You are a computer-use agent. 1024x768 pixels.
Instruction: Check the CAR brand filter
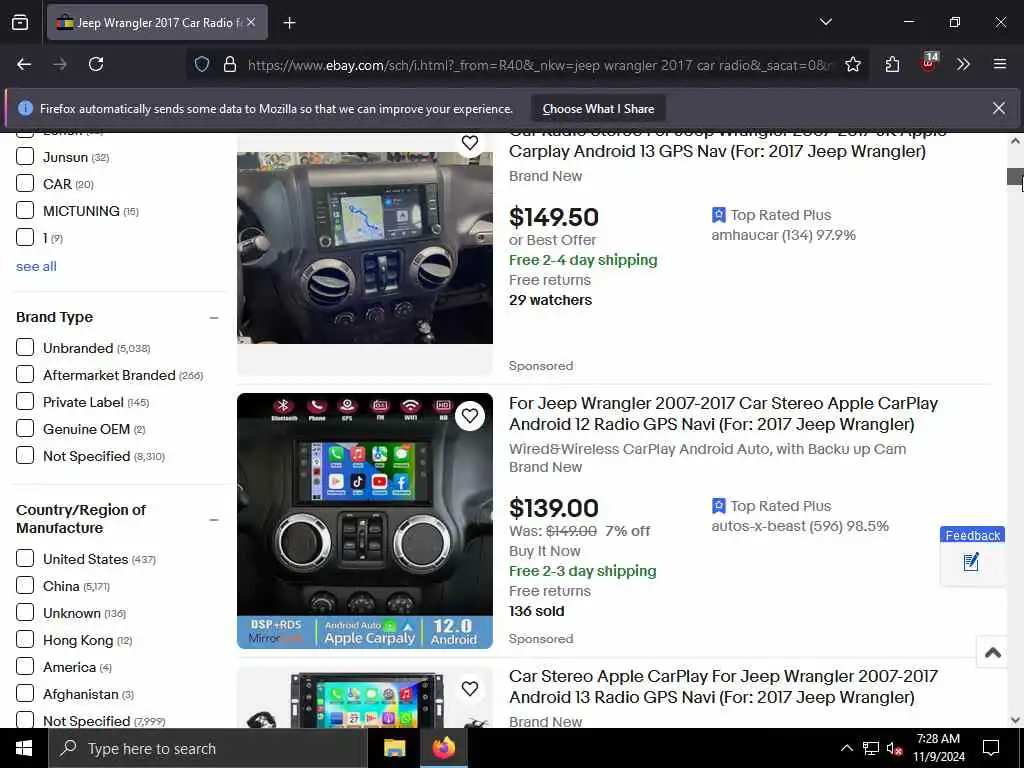pyautogui.click(x=25, y=184)
